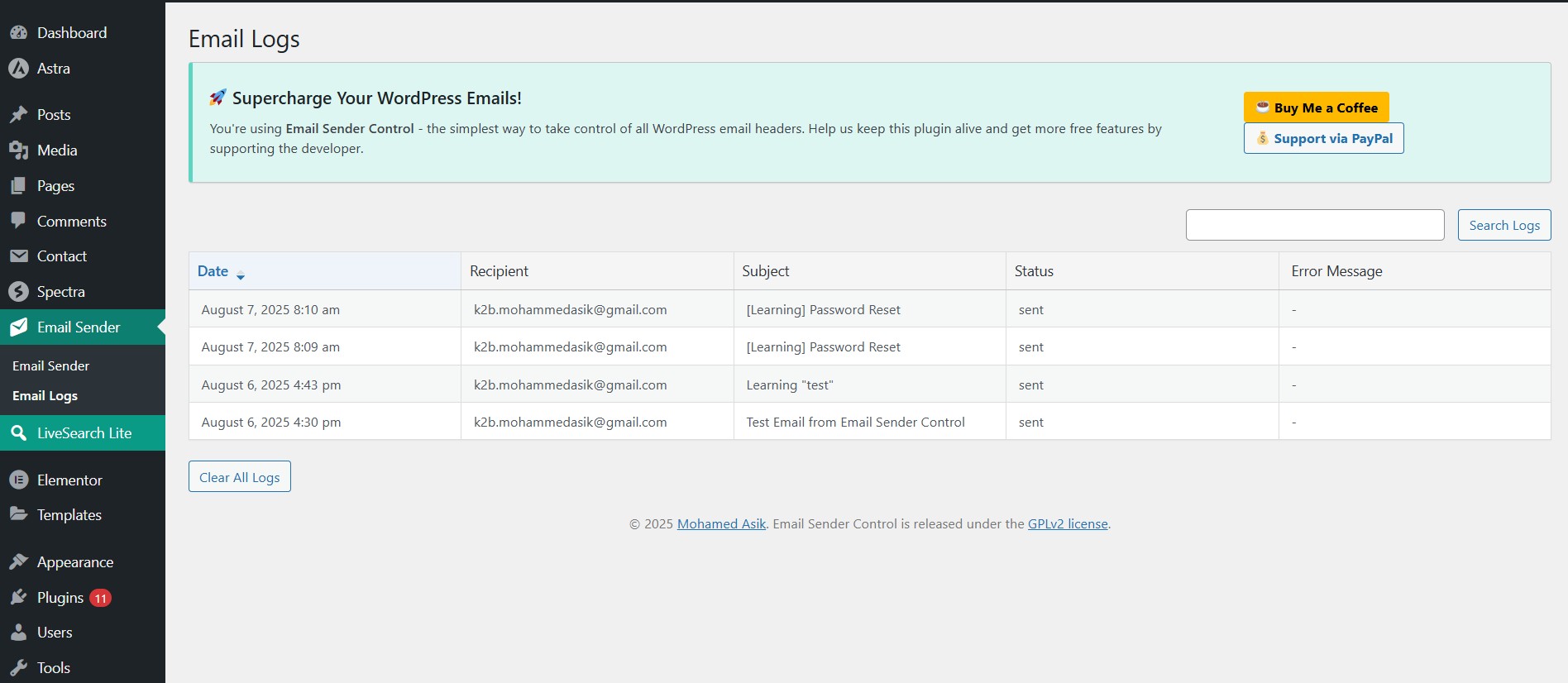Open the Spectra menu item

coord(83,292)
